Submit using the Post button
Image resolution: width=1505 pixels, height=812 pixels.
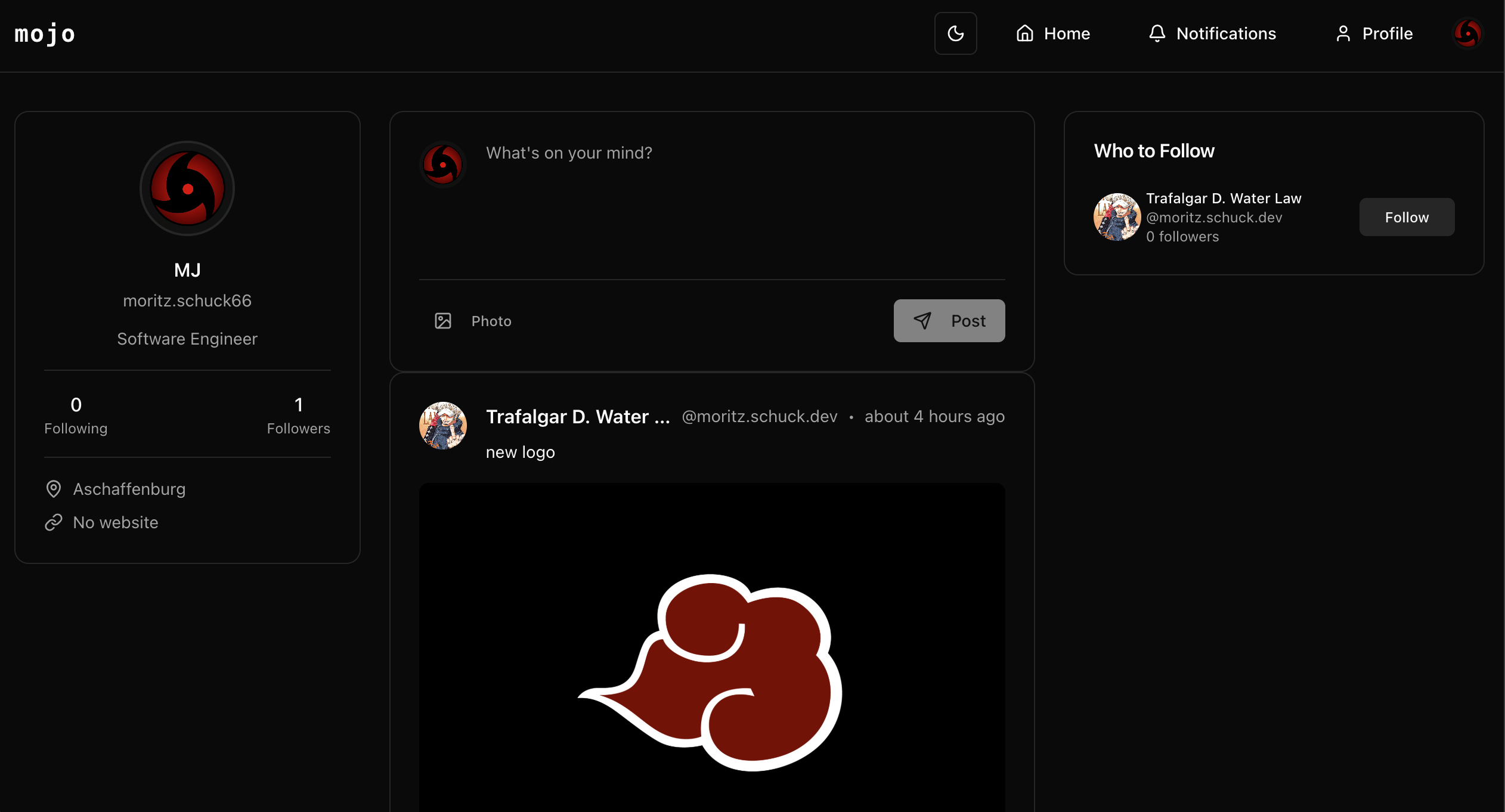click(x=949, y=321)
